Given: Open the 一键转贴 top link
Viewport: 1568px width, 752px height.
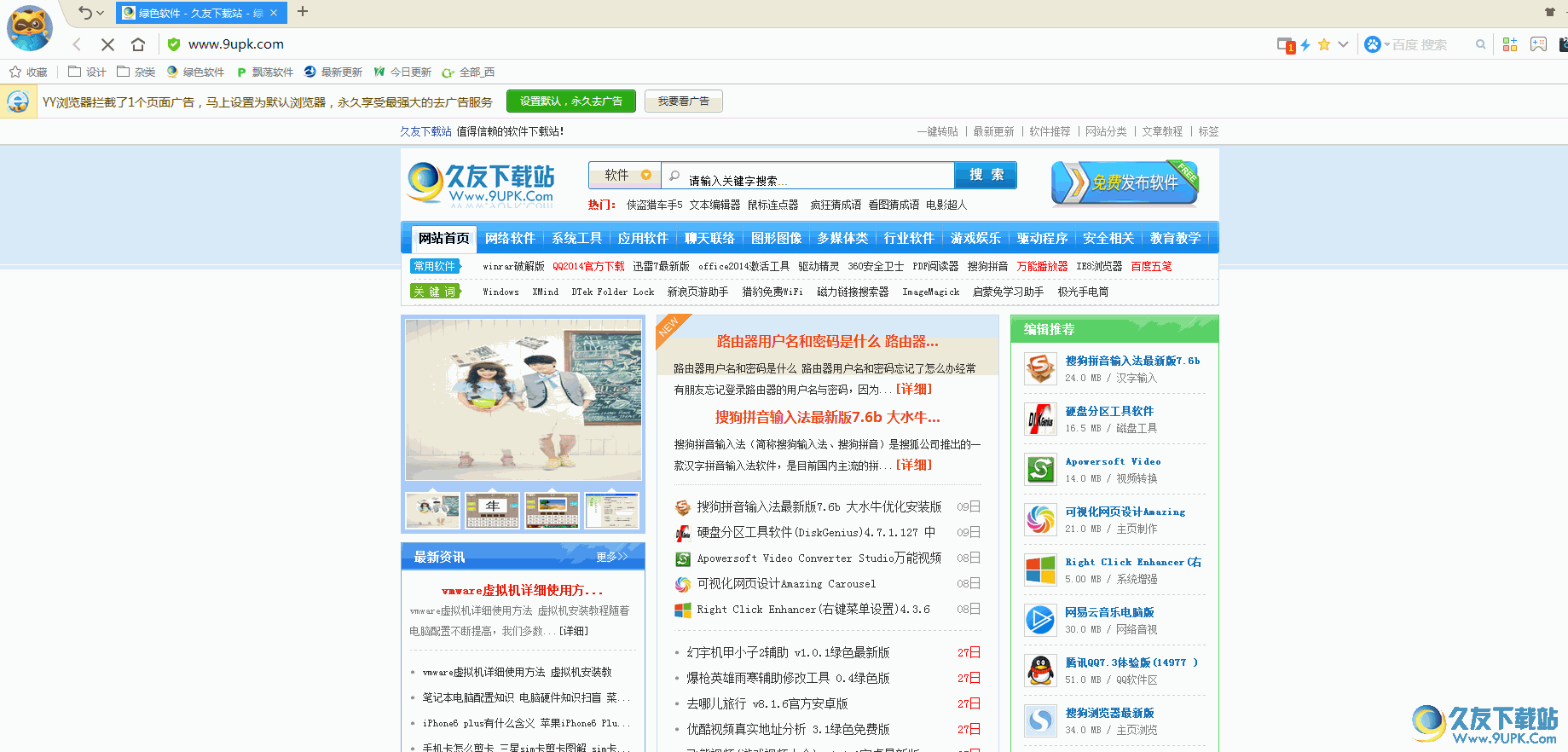Looking at the screenshot, I should point(938,131).
